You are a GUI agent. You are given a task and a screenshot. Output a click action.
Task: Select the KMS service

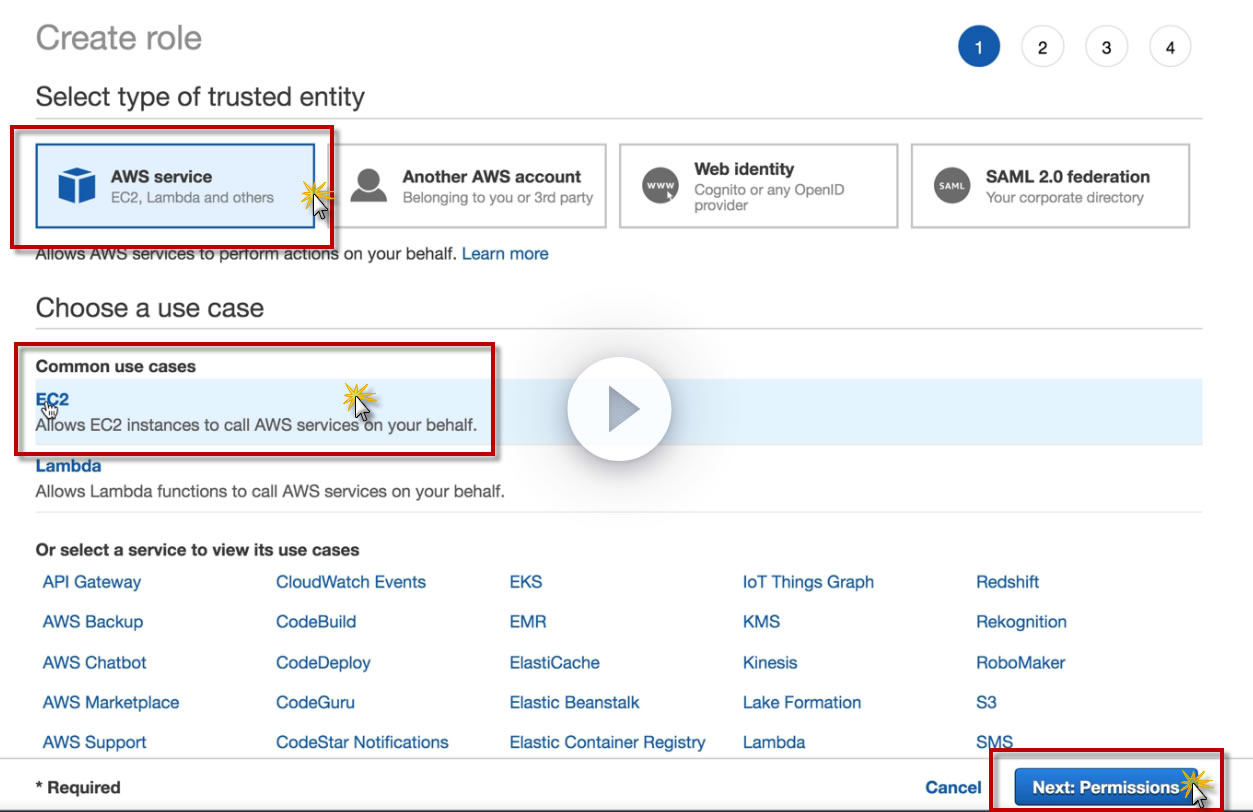pos(761,622)
